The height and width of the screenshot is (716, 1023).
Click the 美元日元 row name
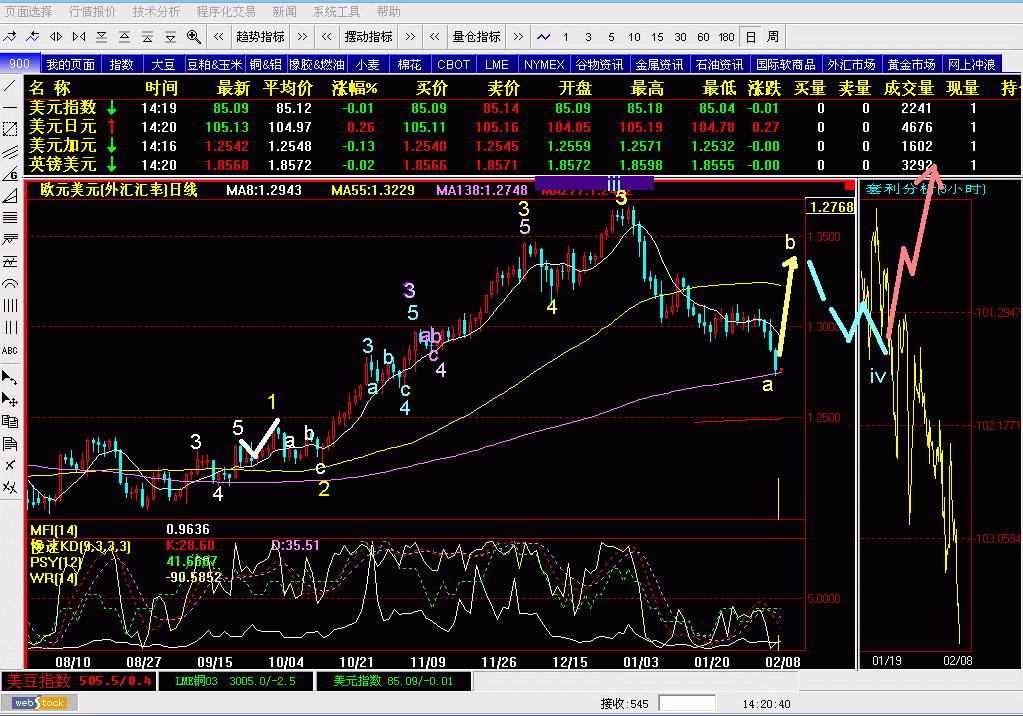coord(62,127)
